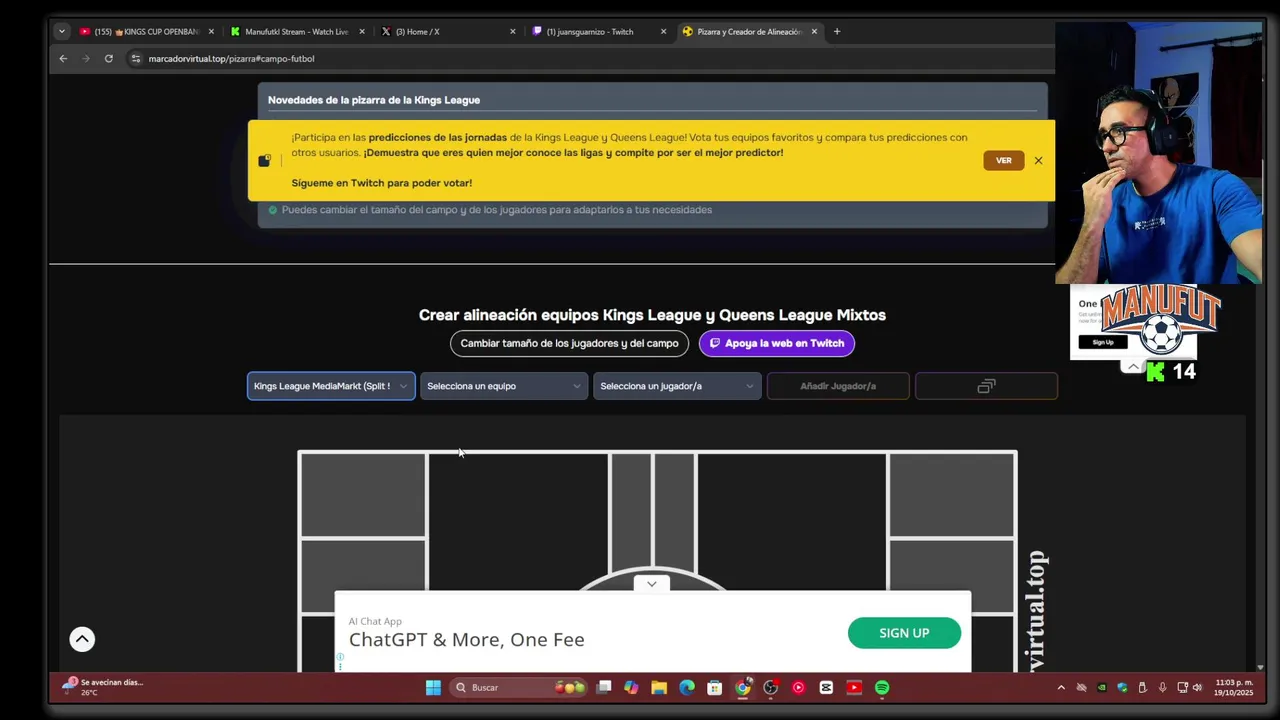Open volume control in system tray
The width and height of the screenshot is (1280, 720).
point(1197,687)
